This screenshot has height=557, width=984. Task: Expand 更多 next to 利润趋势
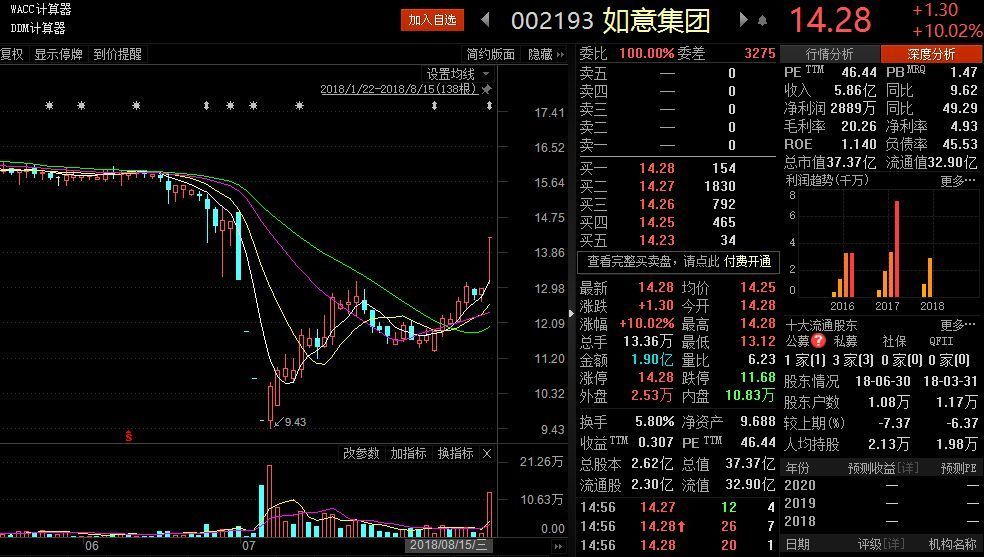[x=957, y=181]
